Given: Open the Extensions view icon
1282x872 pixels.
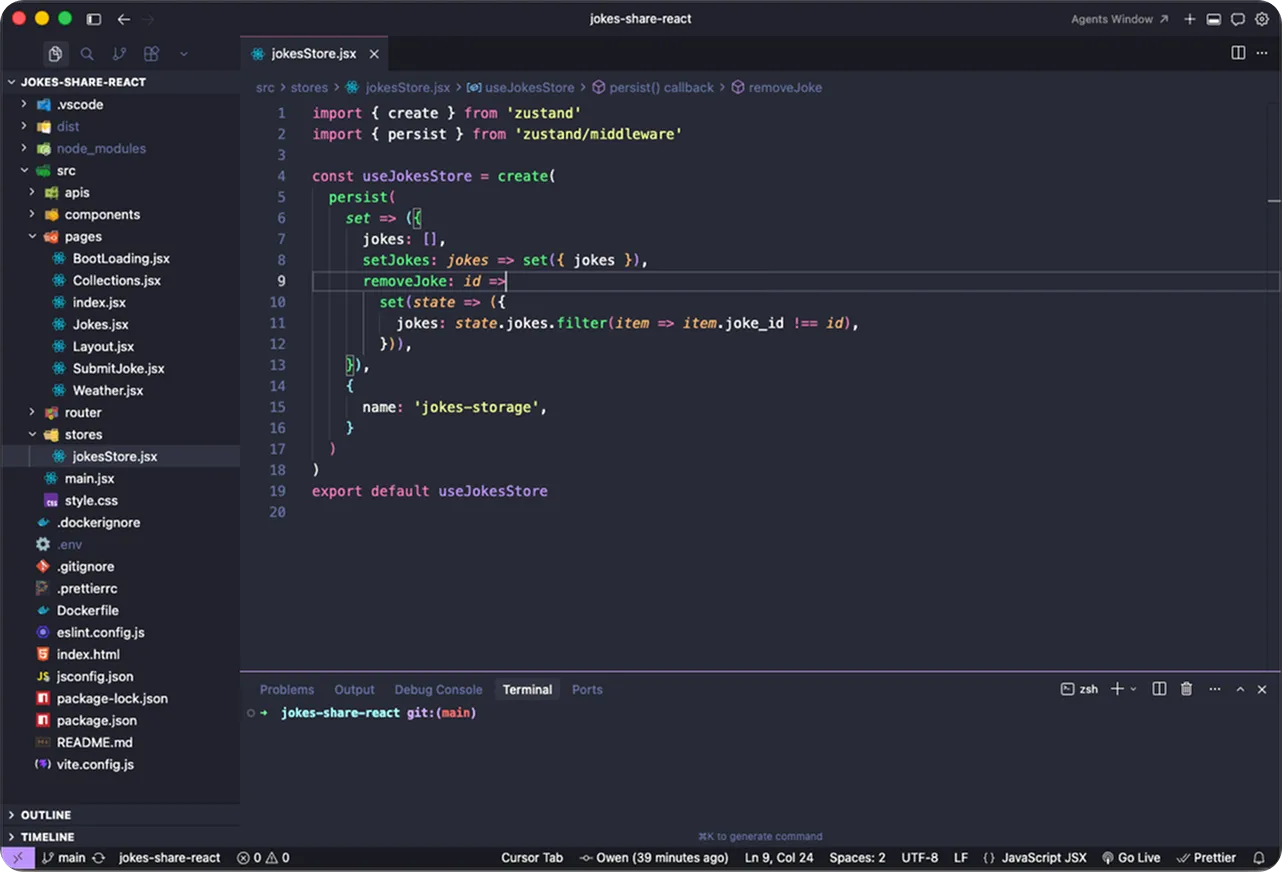Looking at the screenshot, I should (x=151, y=54).
